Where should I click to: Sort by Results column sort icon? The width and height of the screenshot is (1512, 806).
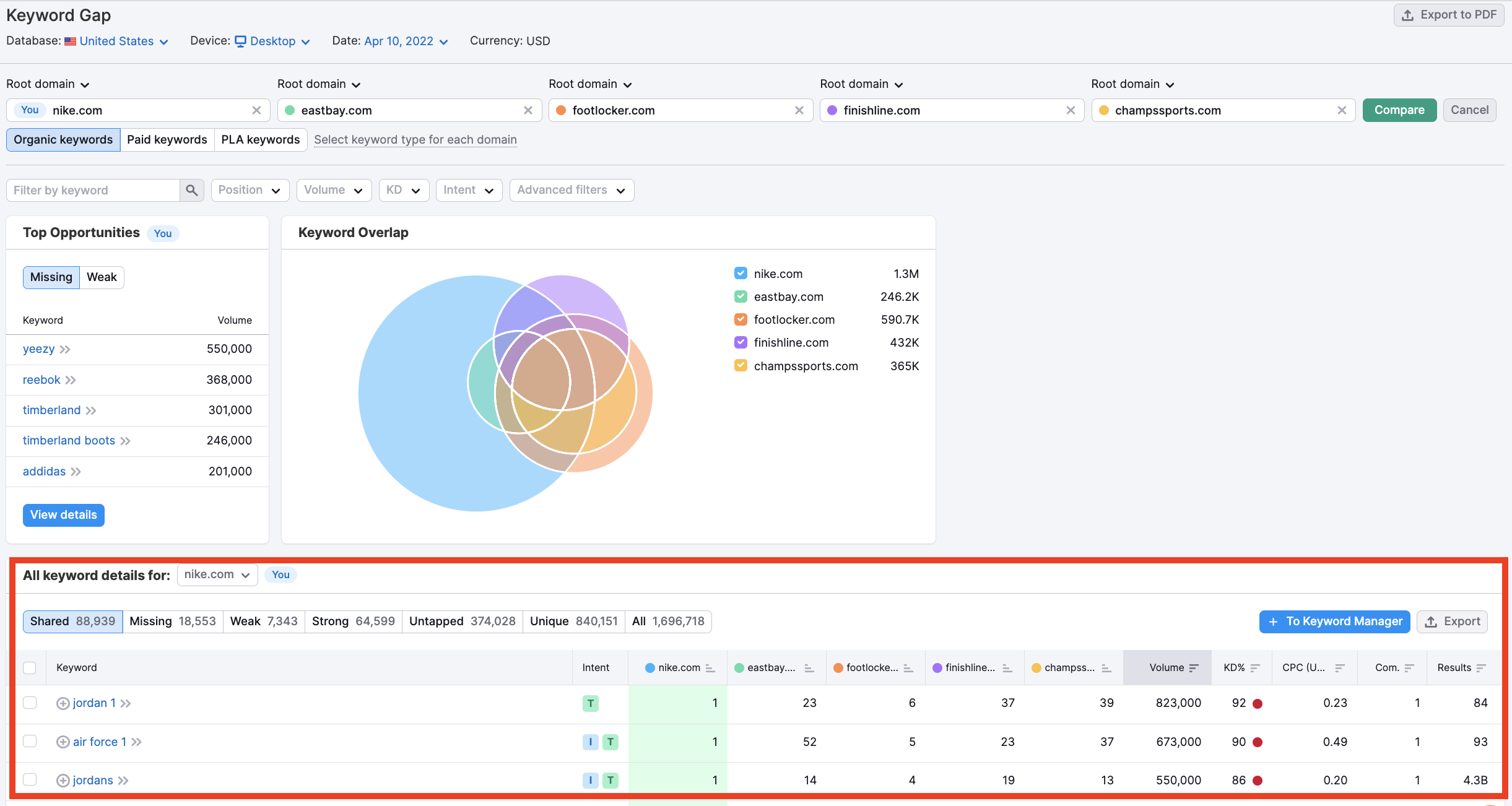click(1481, 668)
